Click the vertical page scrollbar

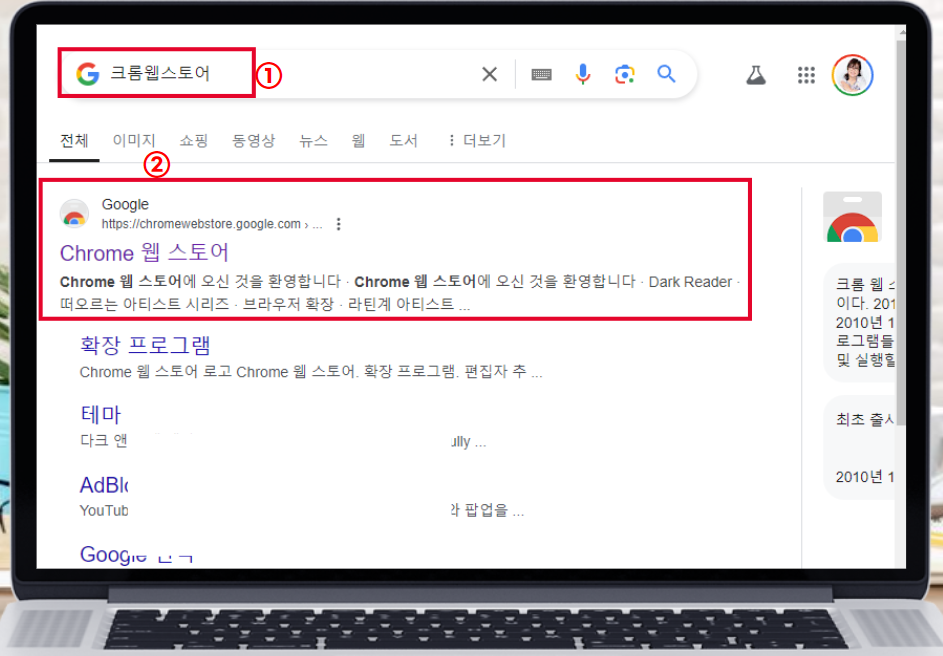[900, 231]
